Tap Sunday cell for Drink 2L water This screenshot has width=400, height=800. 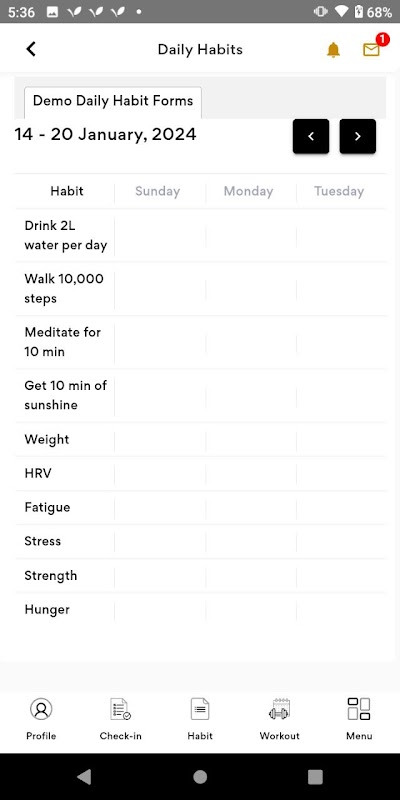tap(160, 235)
